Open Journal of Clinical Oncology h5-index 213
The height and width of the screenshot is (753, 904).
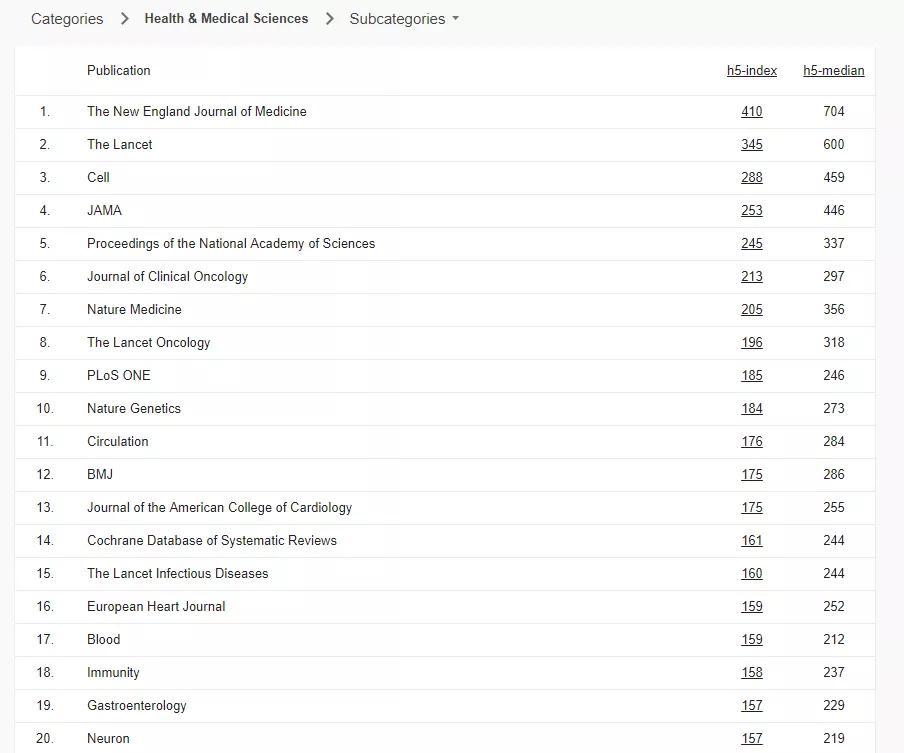coord(752,277)
